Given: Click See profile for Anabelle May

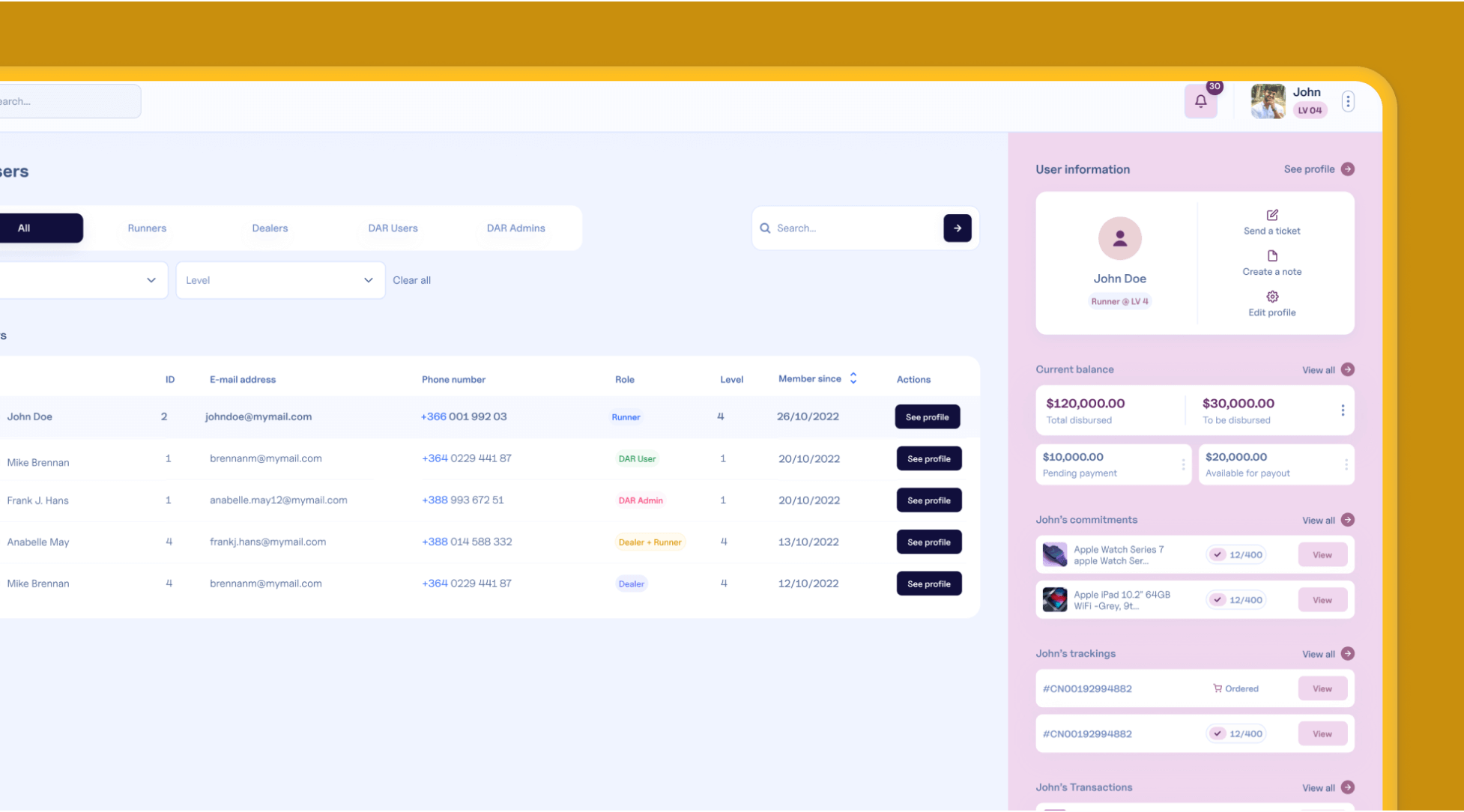Looking at the screenshot, I should click(928, 542).
